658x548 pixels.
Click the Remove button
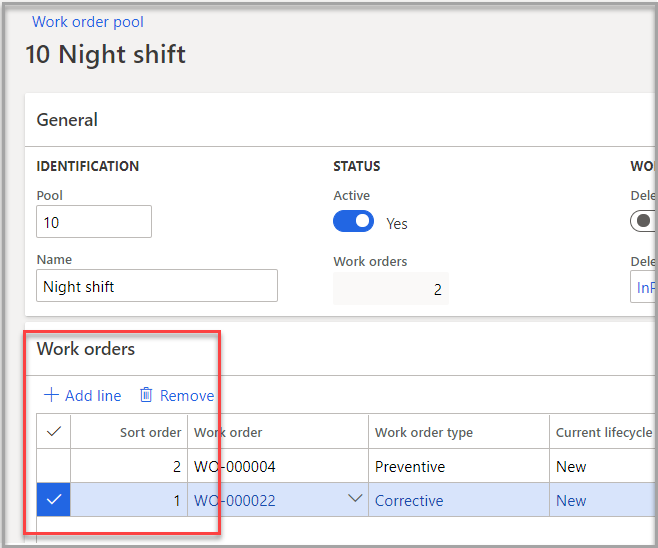click(x=177, y=395)
